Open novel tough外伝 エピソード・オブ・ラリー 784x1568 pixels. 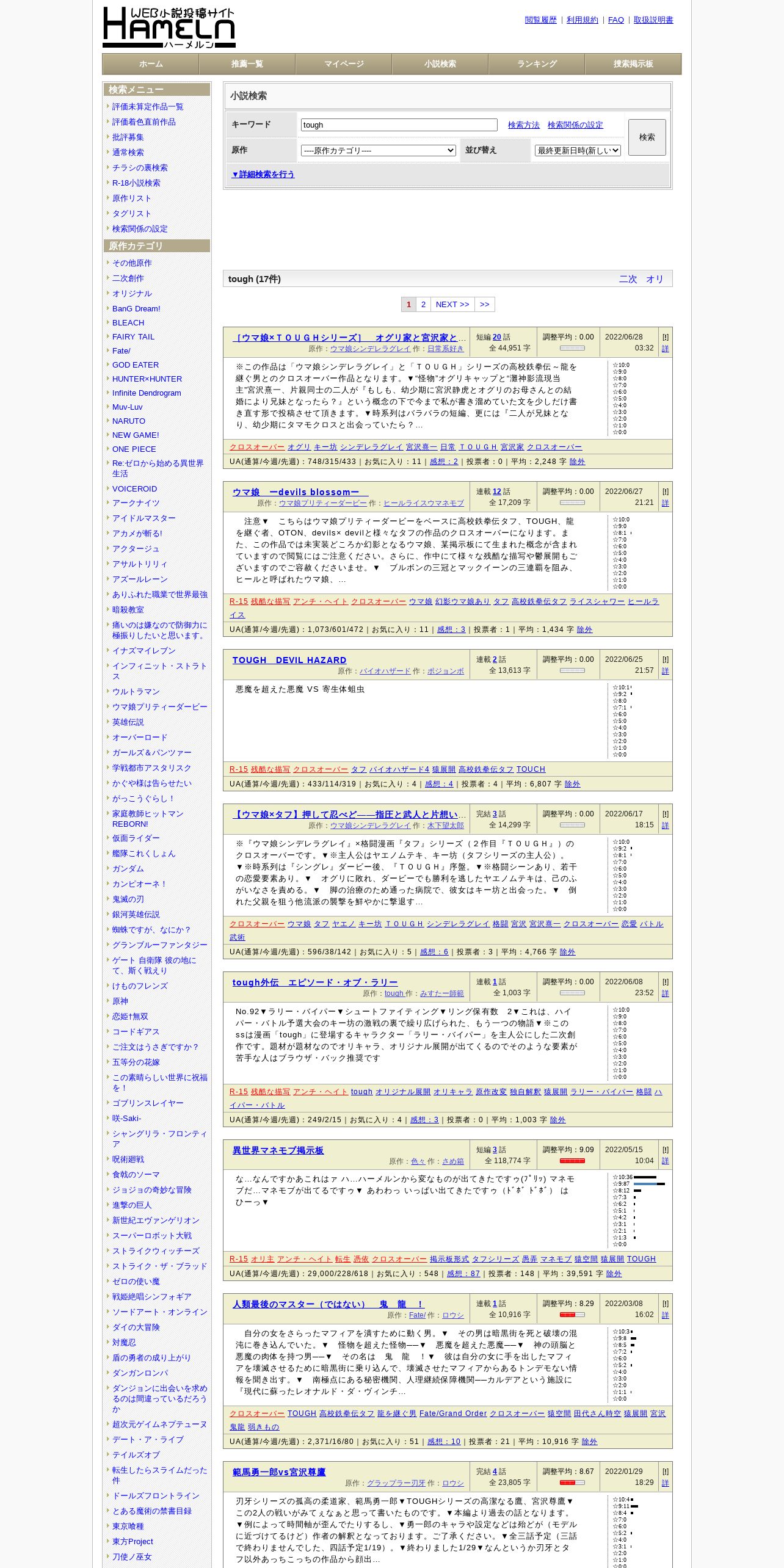315,982
